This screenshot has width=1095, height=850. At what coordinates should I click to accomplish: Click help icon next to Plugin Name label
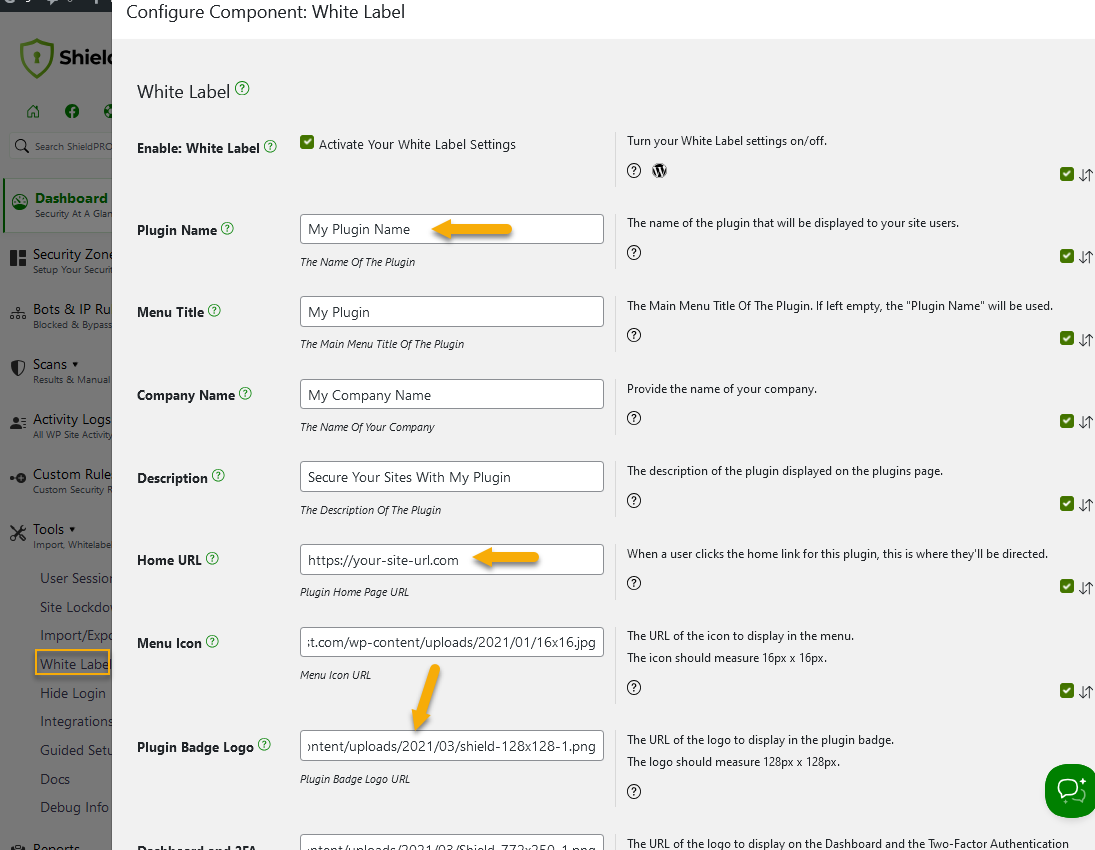point(227,228)
